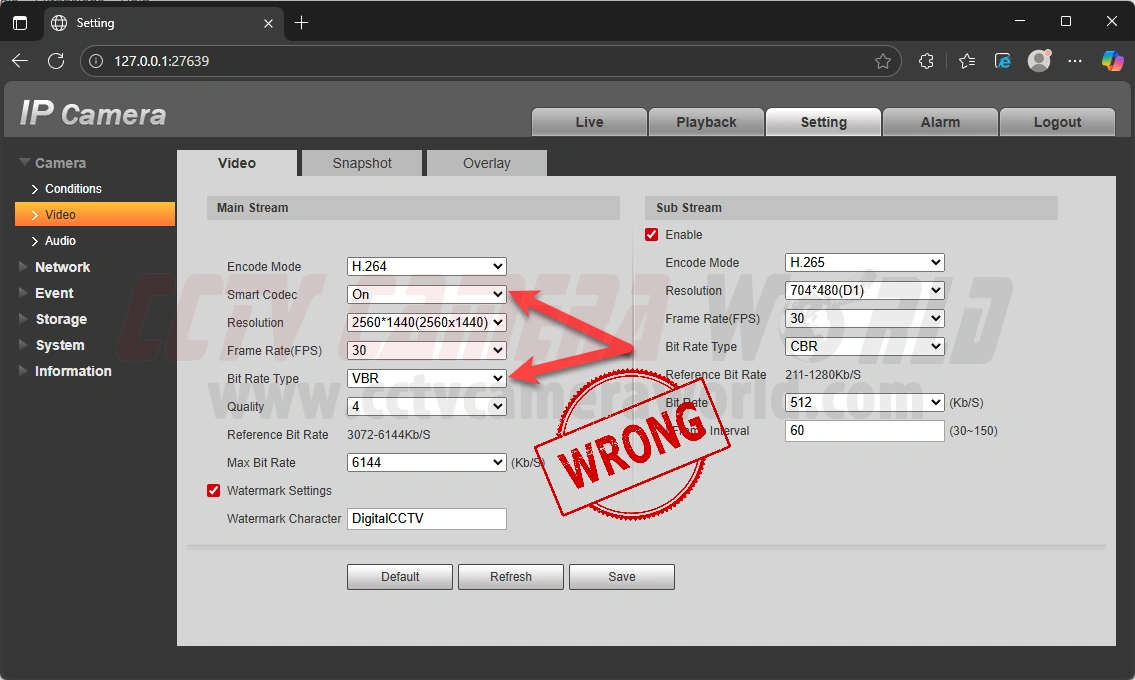Open a new browser tab with plus icon
Screen dimensions: 1135x680
(301, 23)
